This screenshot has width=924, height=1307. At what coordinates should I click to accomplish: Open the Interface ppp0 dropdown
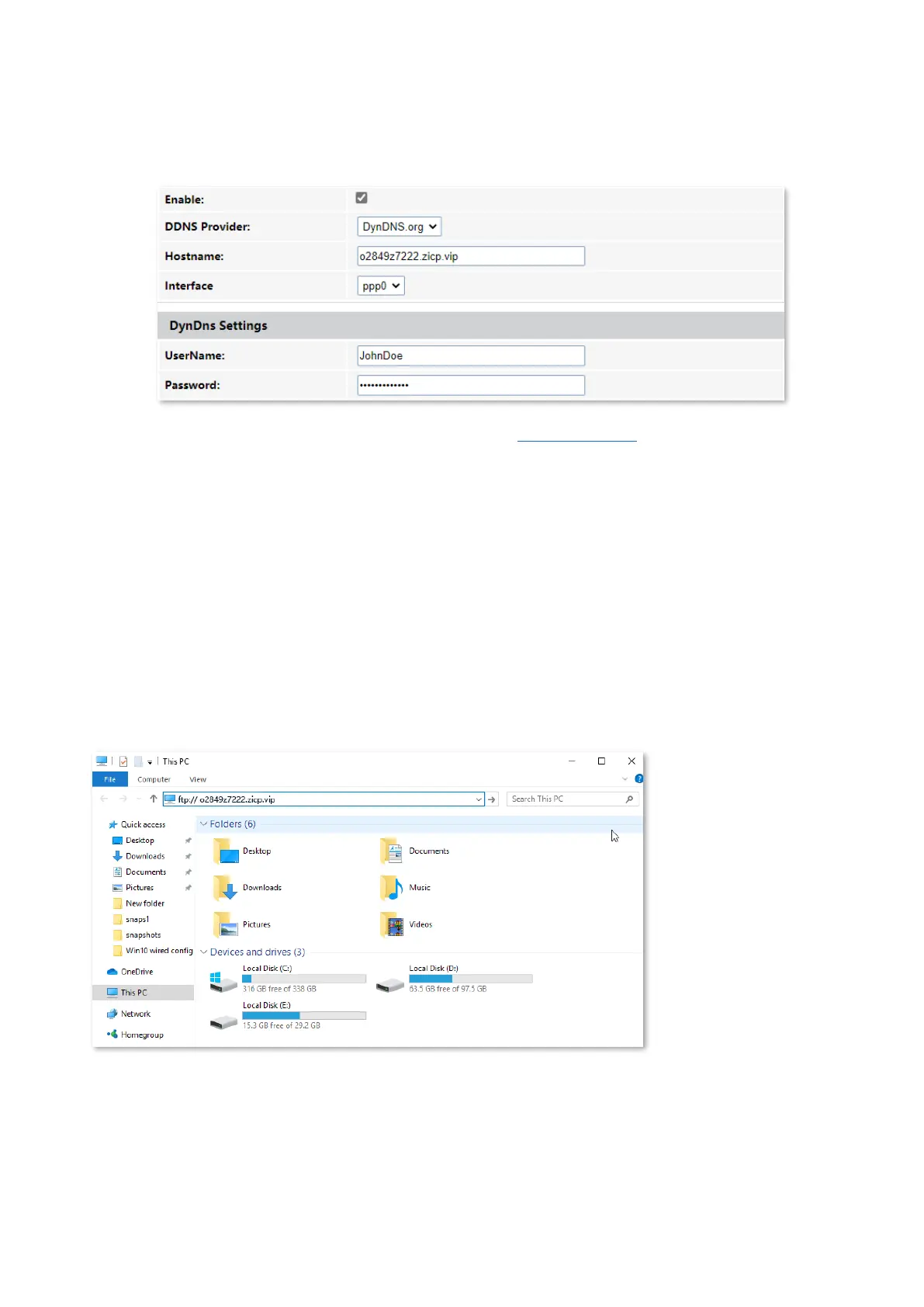[x=381, y=286]
